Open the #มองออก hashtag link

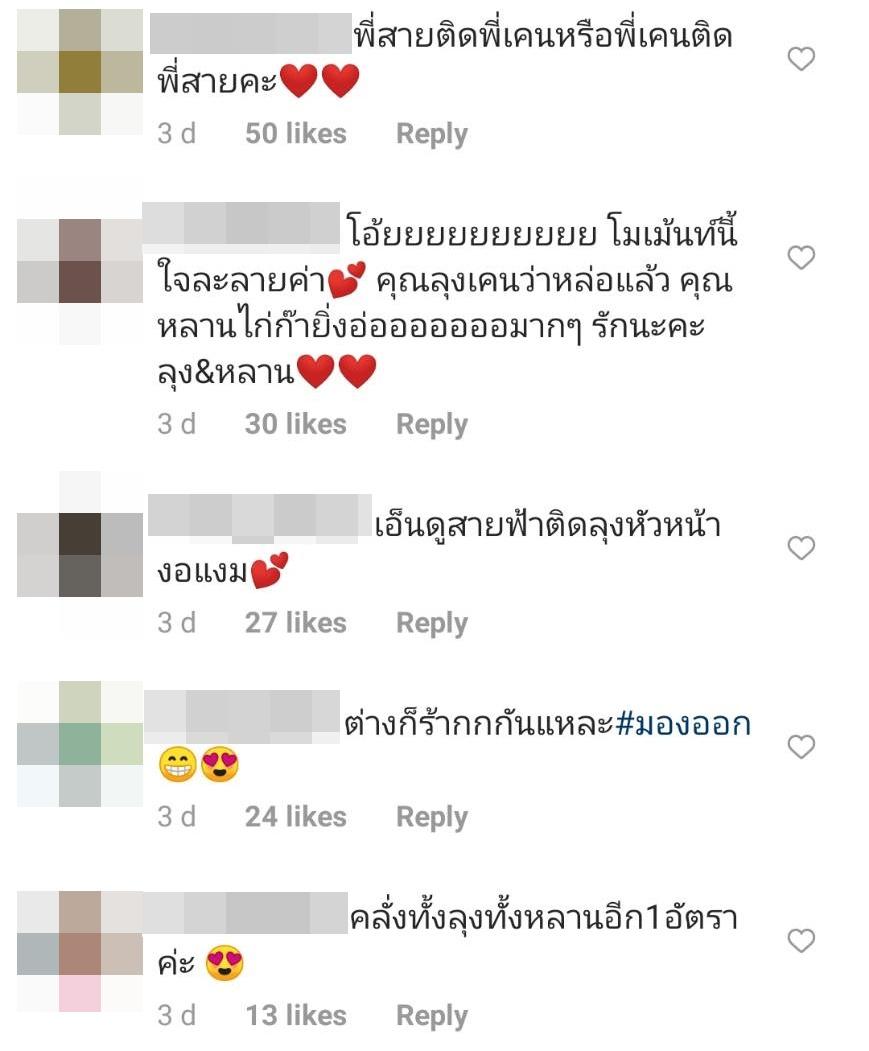tap(683, 724)
